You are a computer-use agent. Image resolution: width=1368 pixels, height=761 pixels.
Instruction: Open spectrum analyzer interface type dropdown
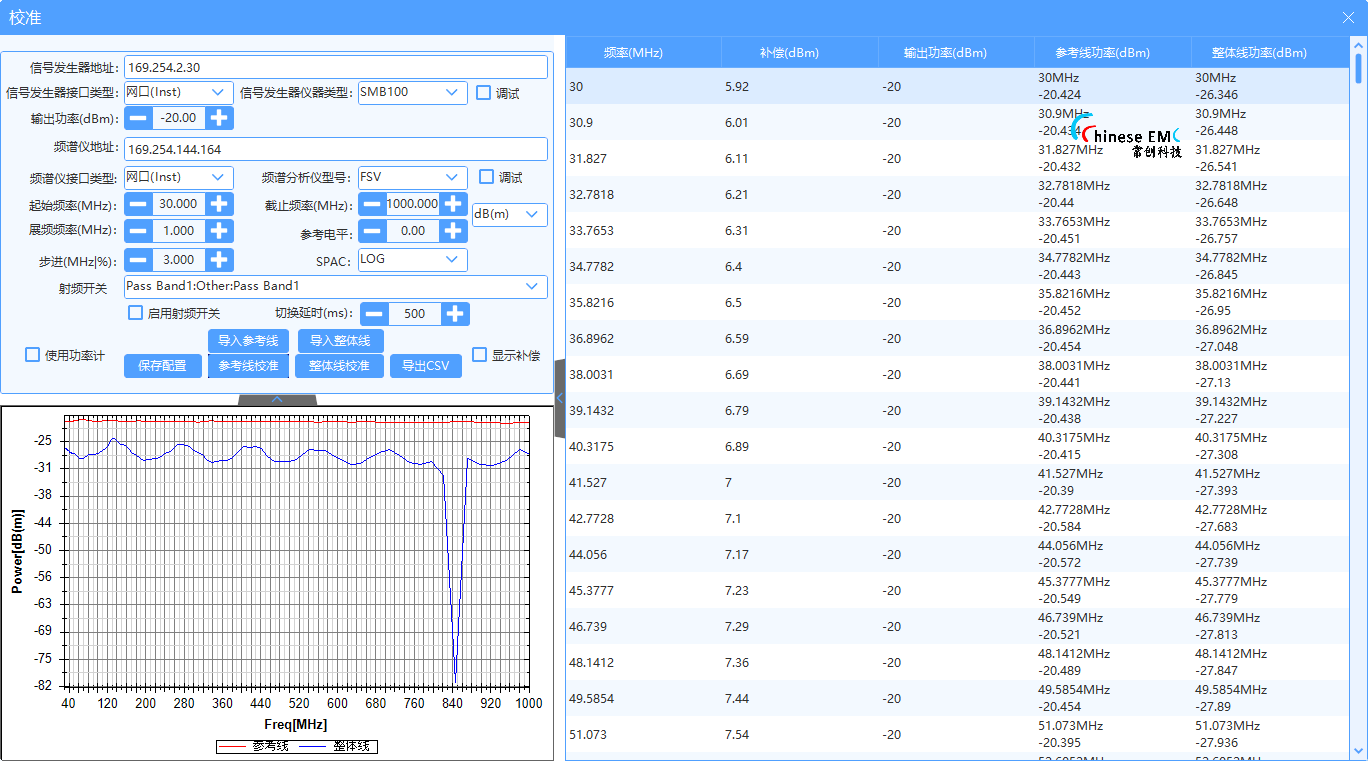click(x=179, y=177)
